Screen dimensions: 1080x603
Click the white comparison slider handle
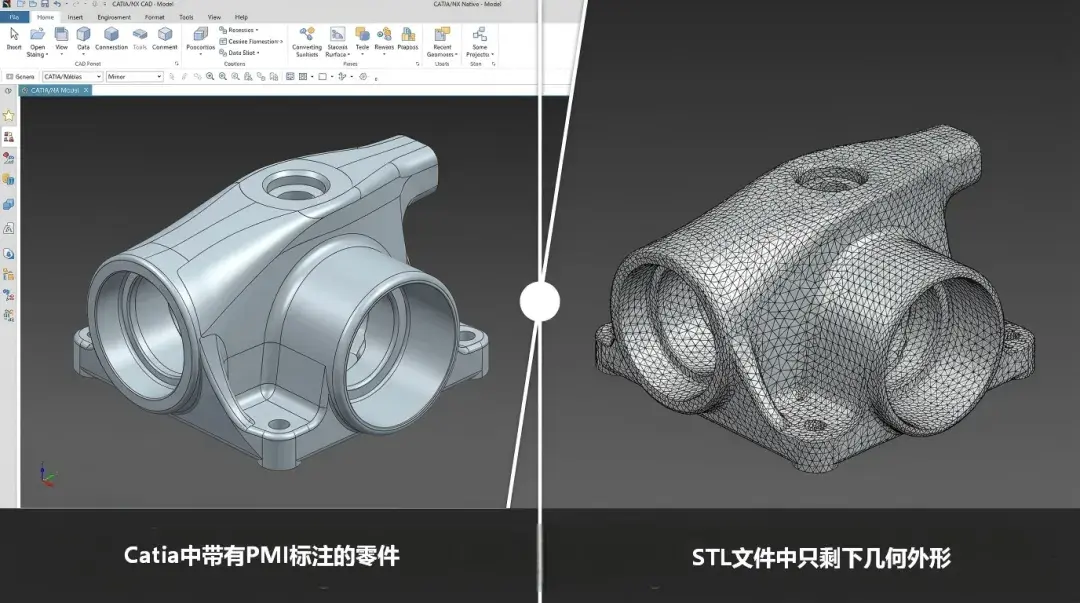540,302
